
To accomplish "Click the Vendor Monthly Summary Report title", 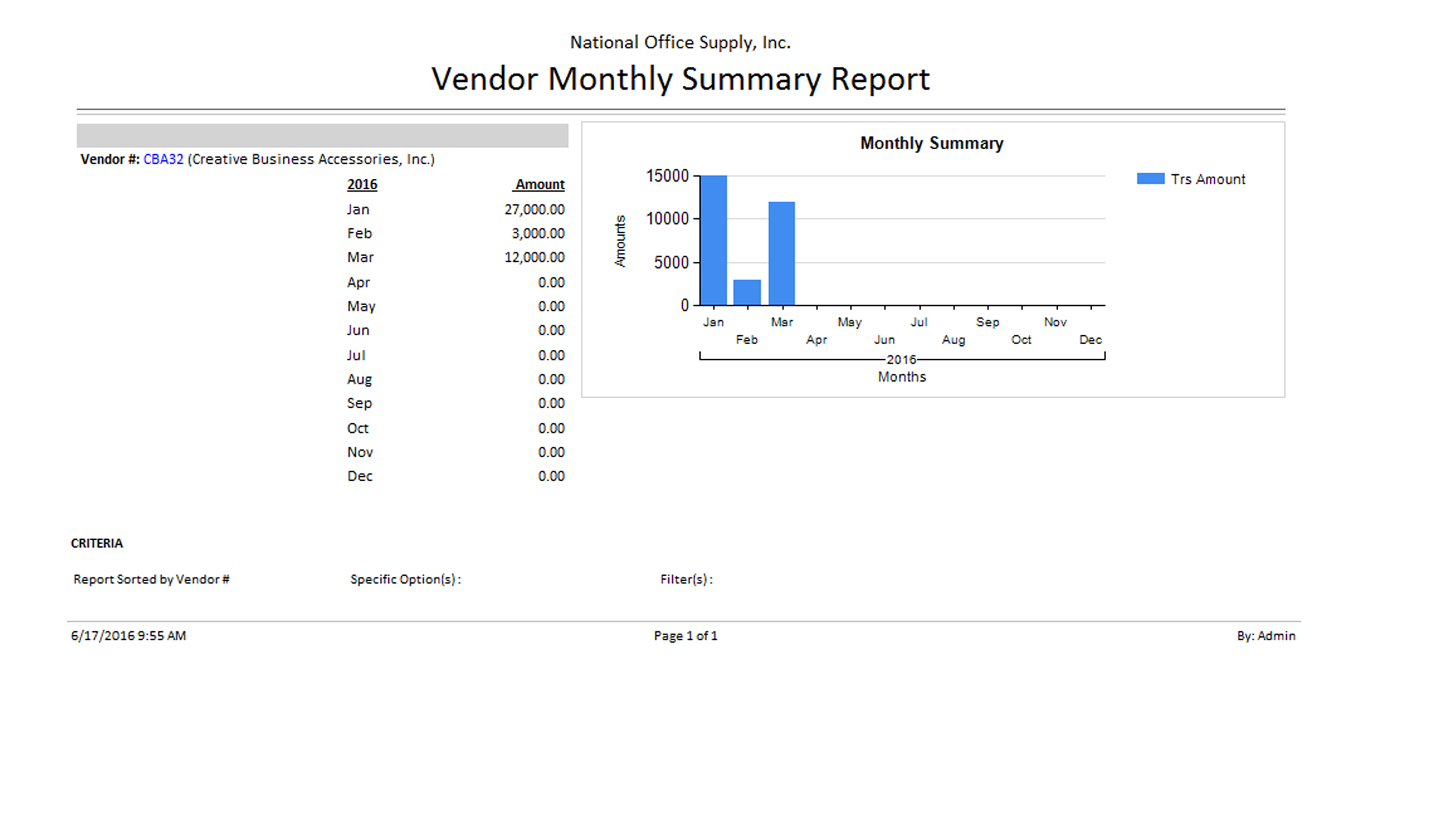I will (680, 78).
